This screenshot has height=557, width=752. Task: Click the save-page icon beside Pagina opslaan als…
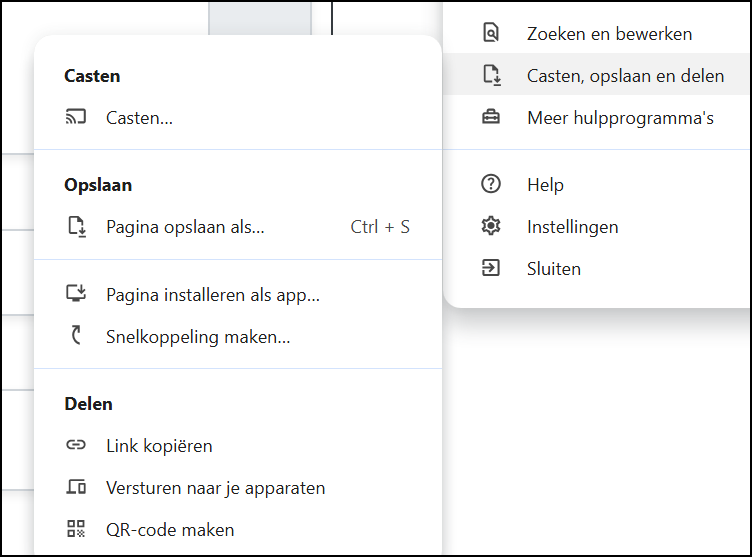click(x=76, y=226)
